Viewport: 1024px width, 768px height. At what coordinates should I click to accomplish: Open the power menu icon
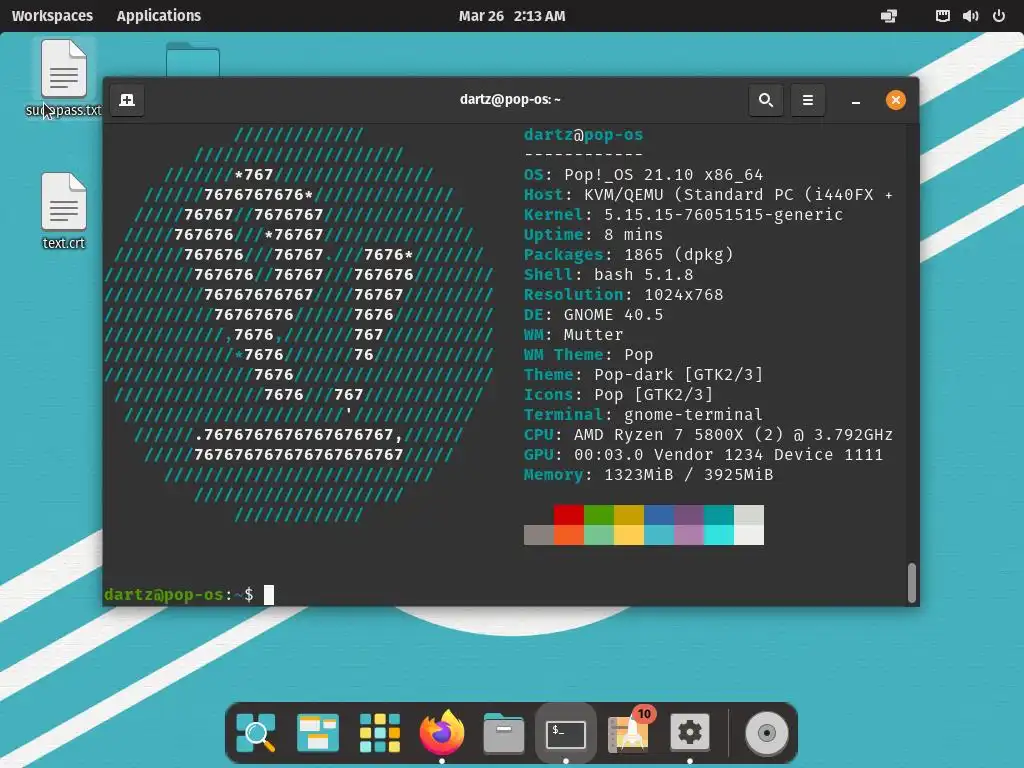(999, 16)
